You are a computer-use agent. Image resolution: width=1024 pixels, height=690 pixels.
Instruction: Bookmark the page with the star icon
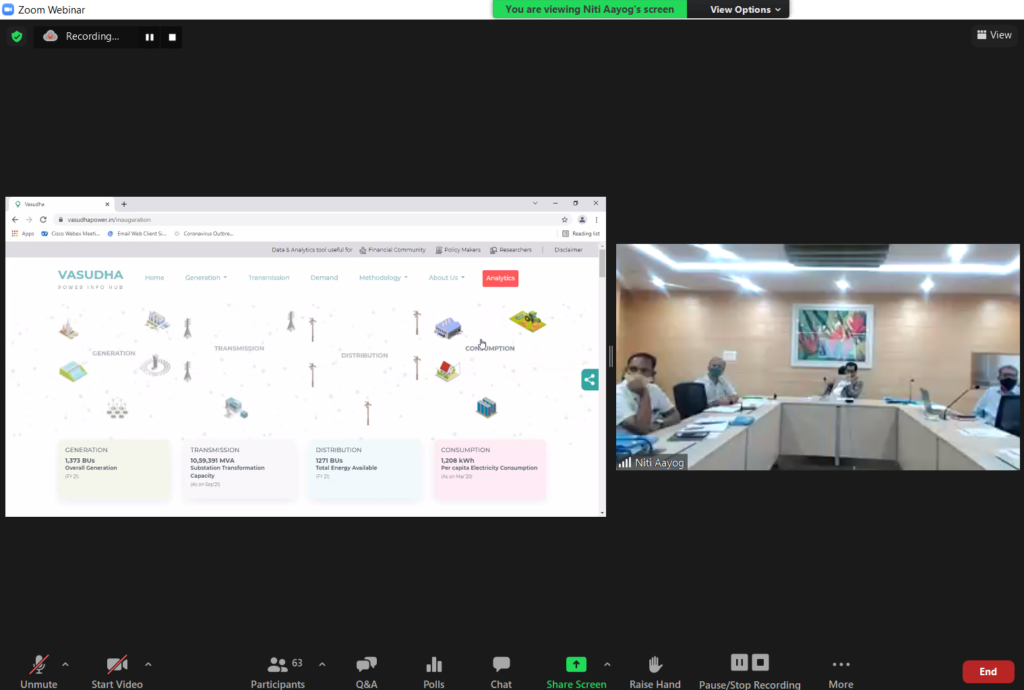(x=565, y=220)
